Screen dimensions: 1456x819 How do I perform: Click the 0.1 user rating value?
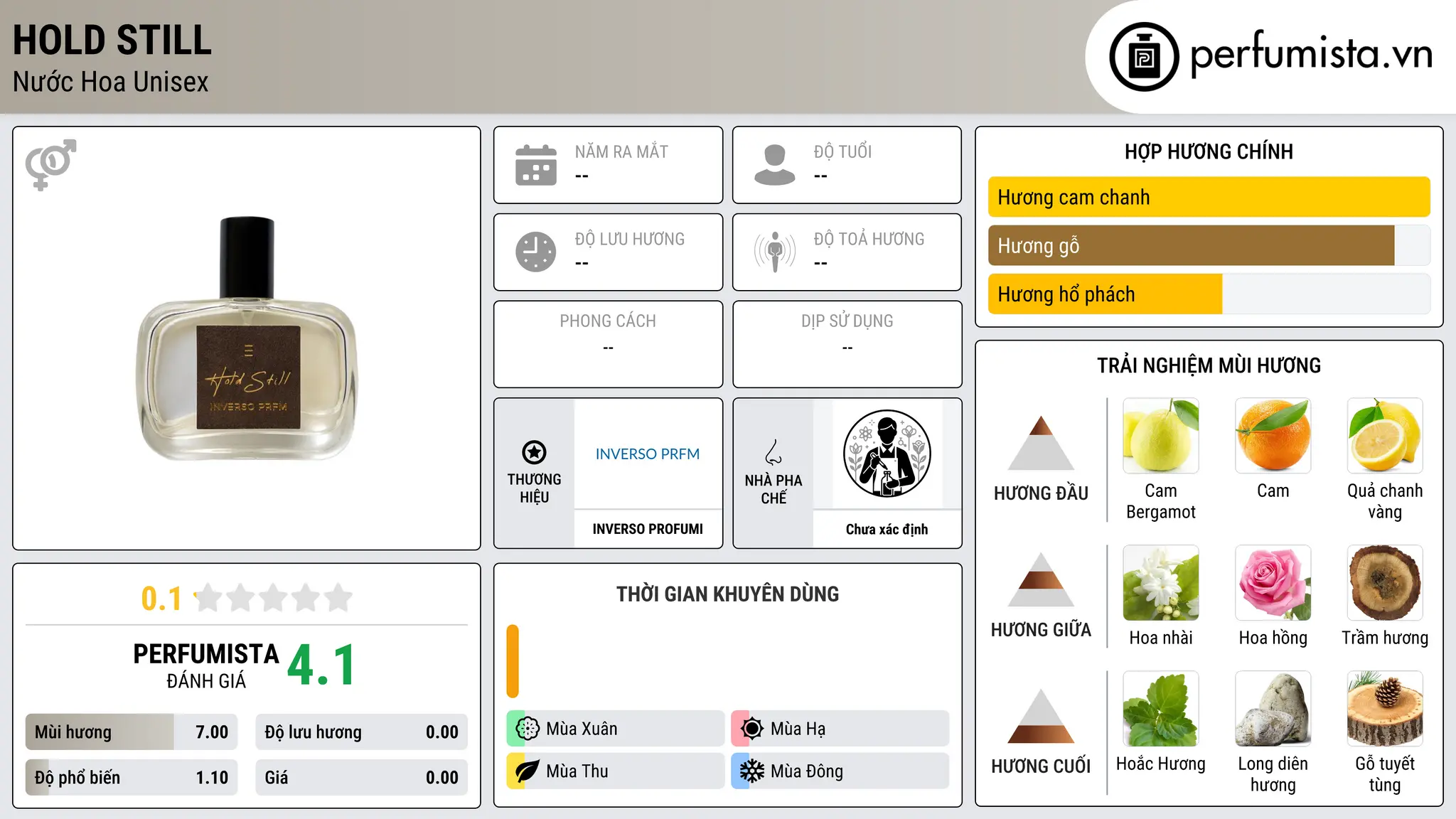click(161, 599)
